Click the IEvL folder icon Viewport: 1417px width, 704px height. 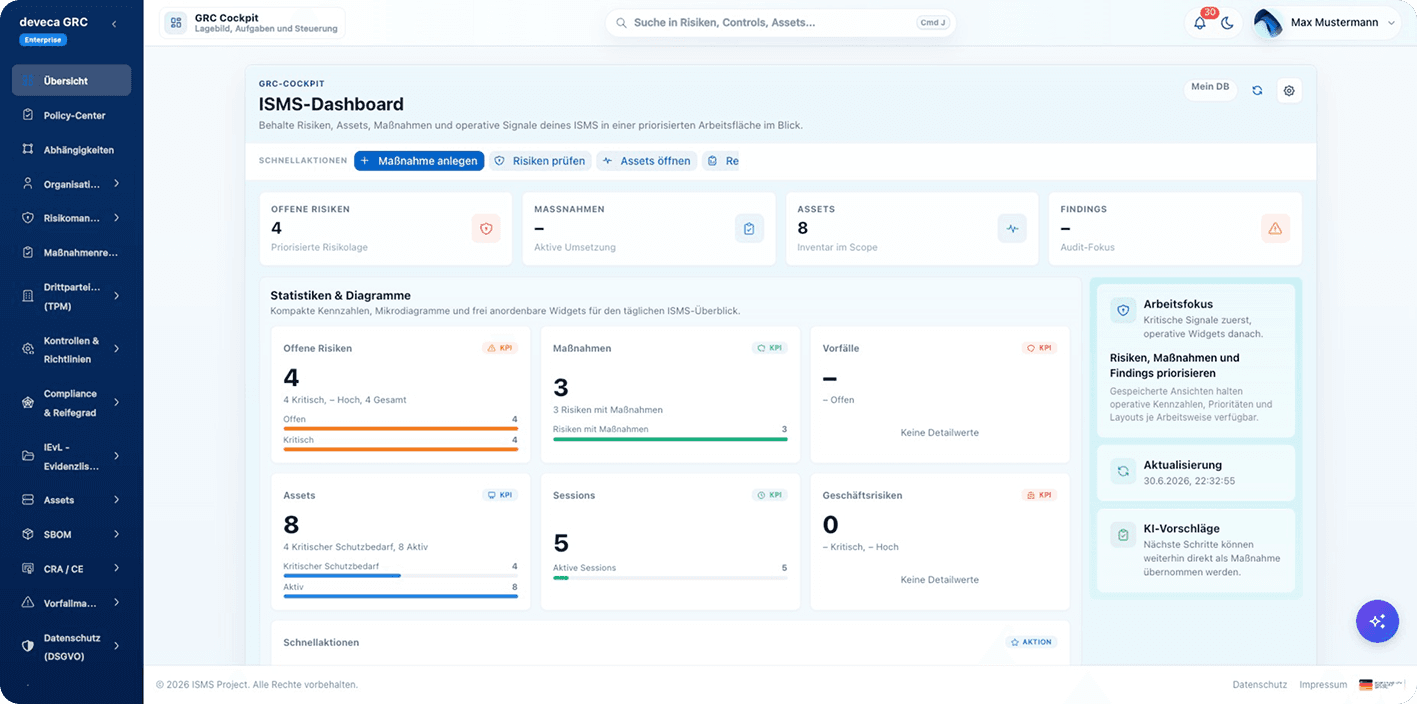click(x=28, y=456)
